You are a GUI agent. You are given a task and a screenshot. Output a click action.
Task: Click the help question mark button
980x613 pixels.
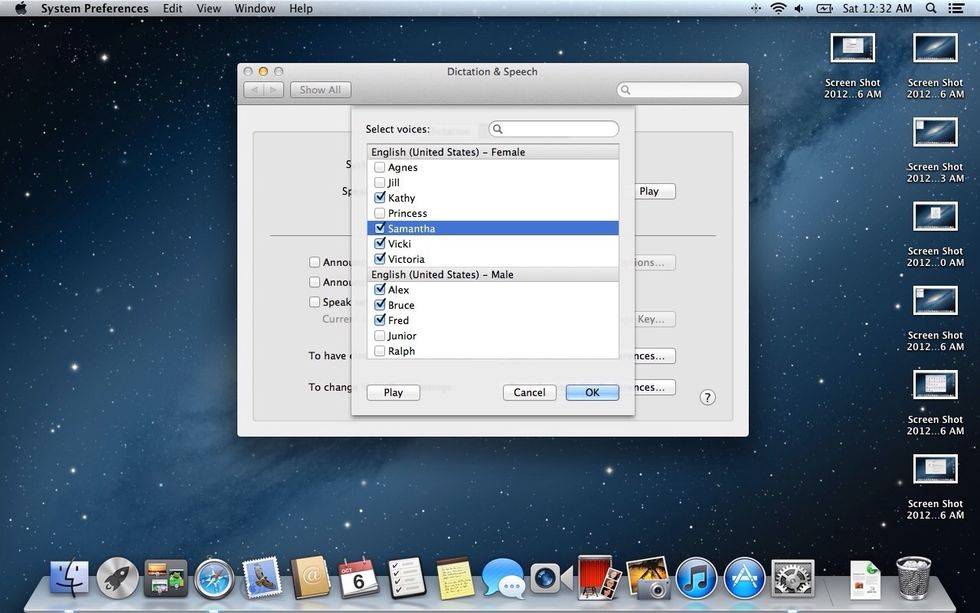click(x=707, y=397)
